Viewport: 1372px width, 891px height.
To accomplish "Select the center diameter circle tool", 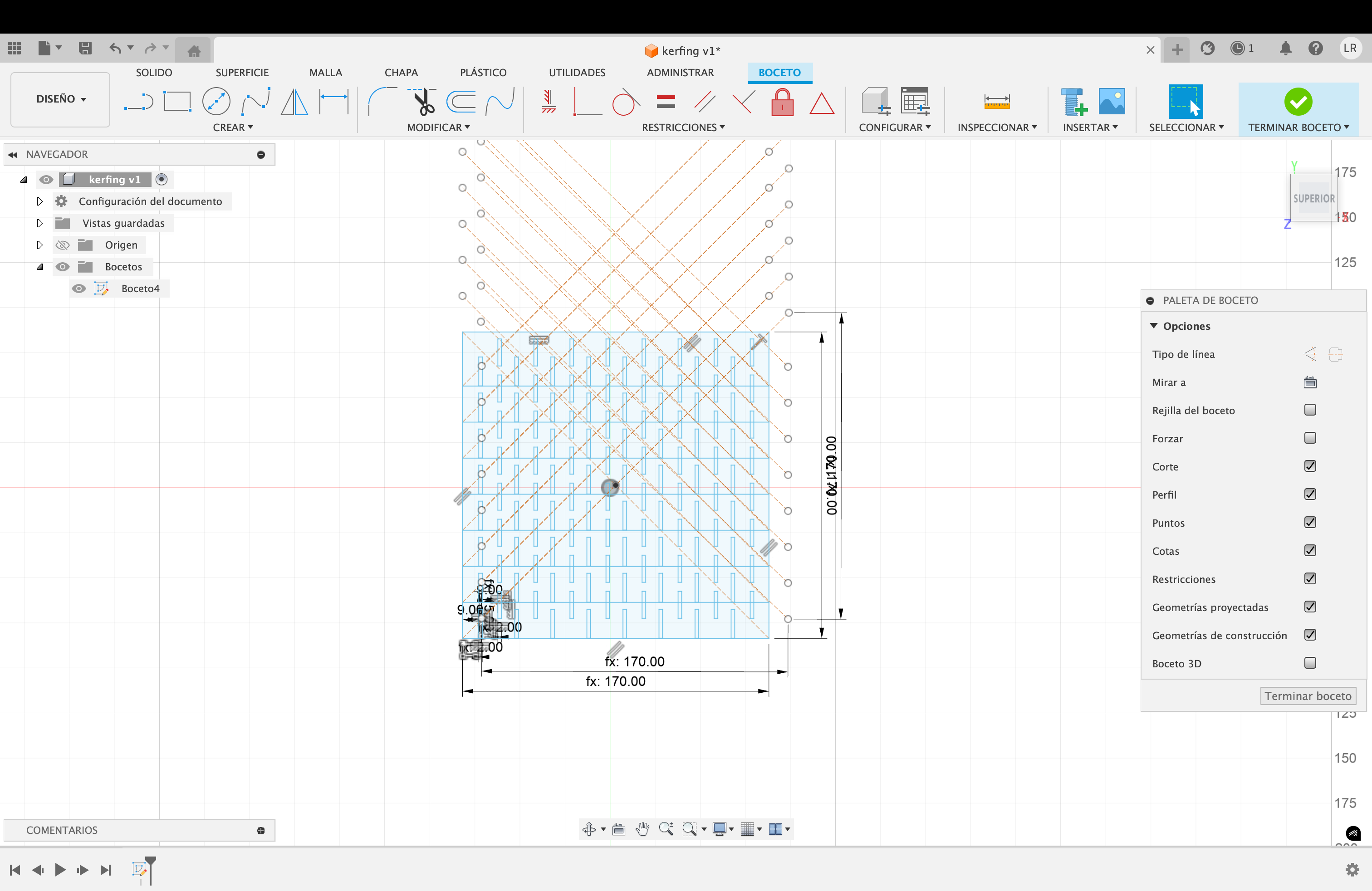I will (216, 102).
